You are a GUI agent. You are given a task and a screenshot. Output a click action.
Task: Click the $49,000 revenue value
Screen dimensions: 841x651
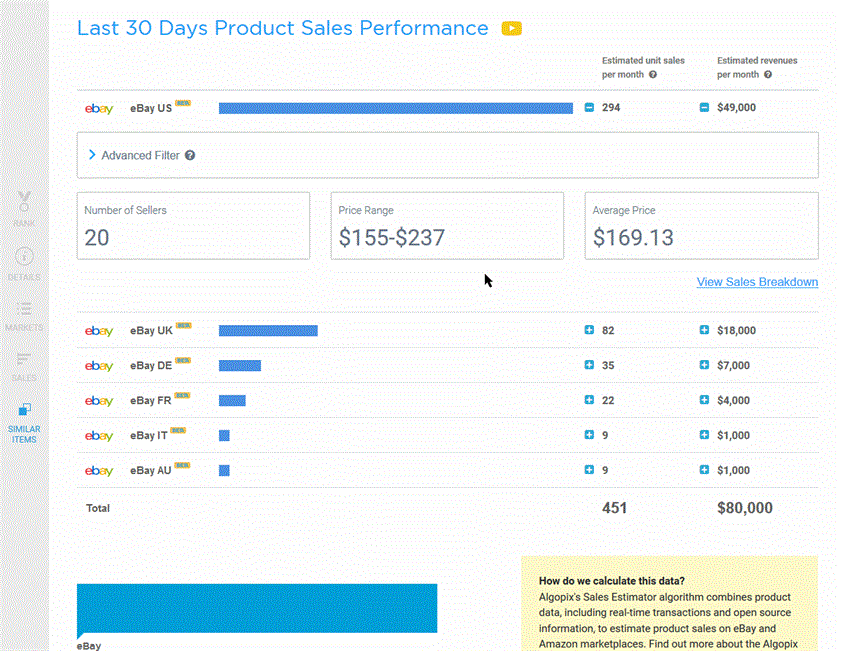(736, 108)
